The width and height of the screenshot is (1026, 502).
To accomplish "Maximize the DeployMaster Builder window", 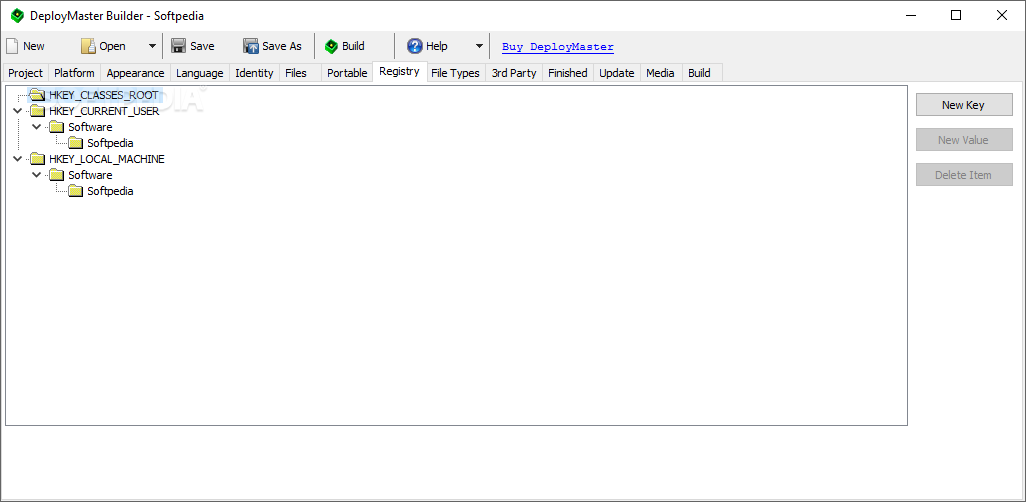I will (x=956, y=15).
